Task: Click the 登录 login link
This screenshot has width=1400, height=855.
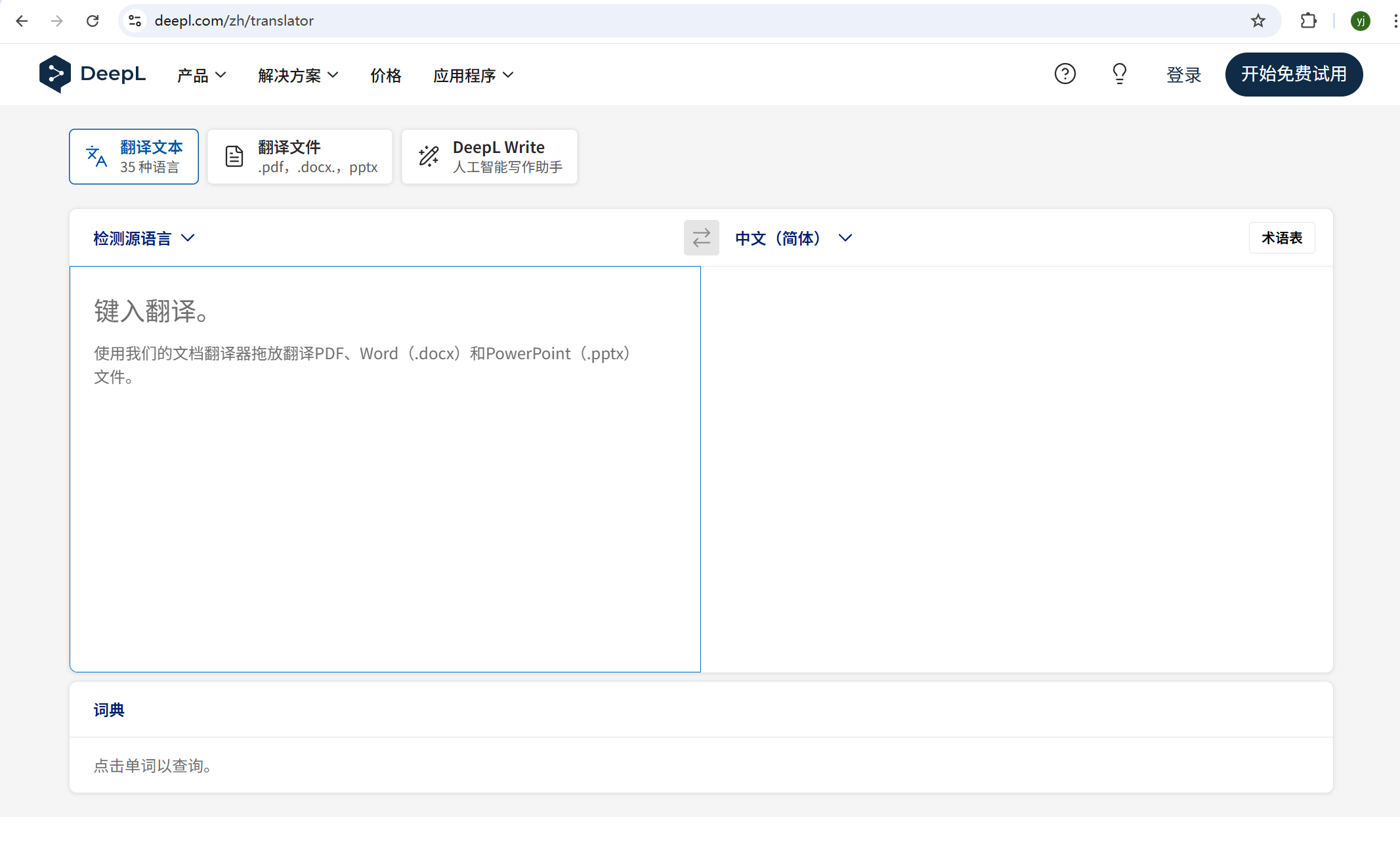Action: pos(1183,75)
